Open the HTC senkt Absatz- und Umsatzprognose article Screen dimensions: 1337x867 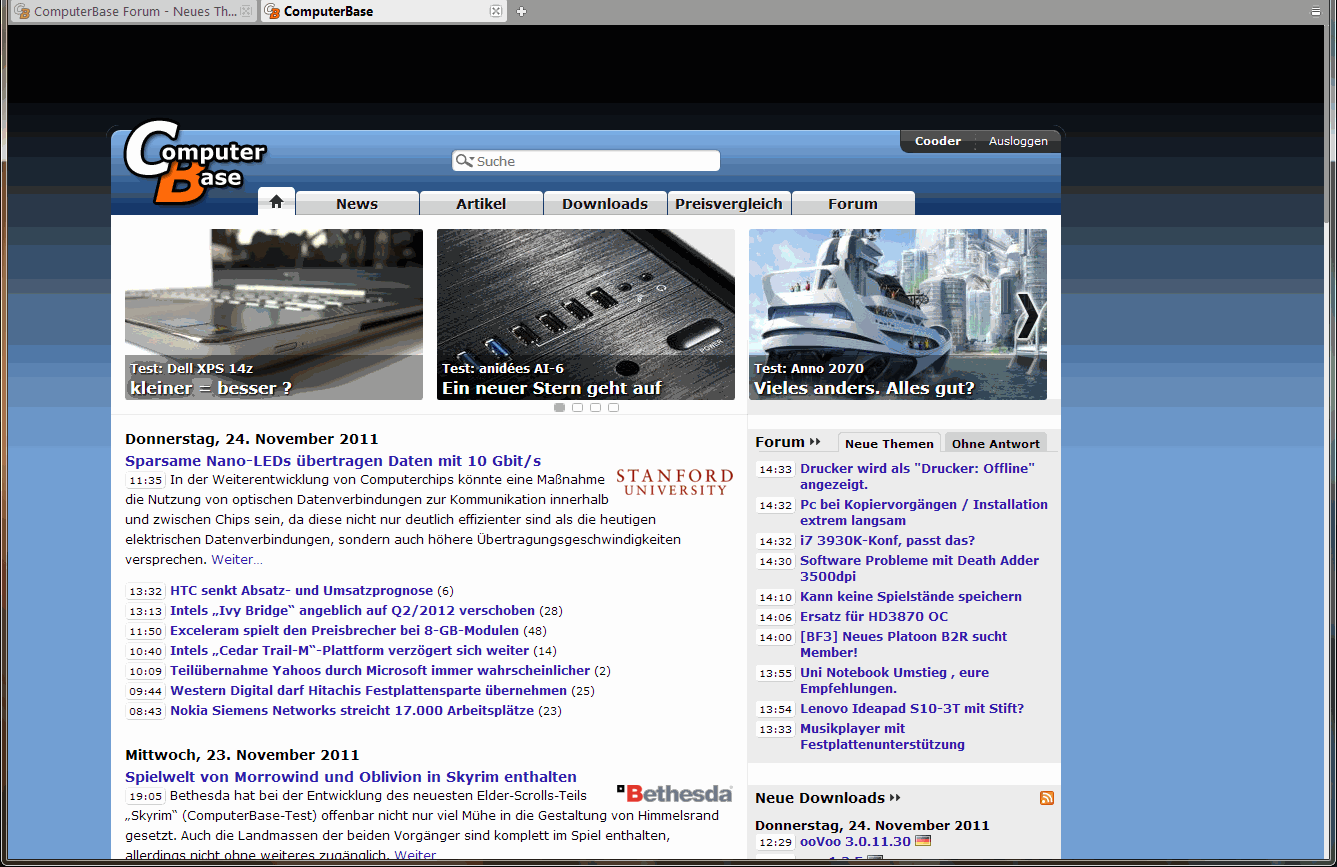tap(302, 591)
